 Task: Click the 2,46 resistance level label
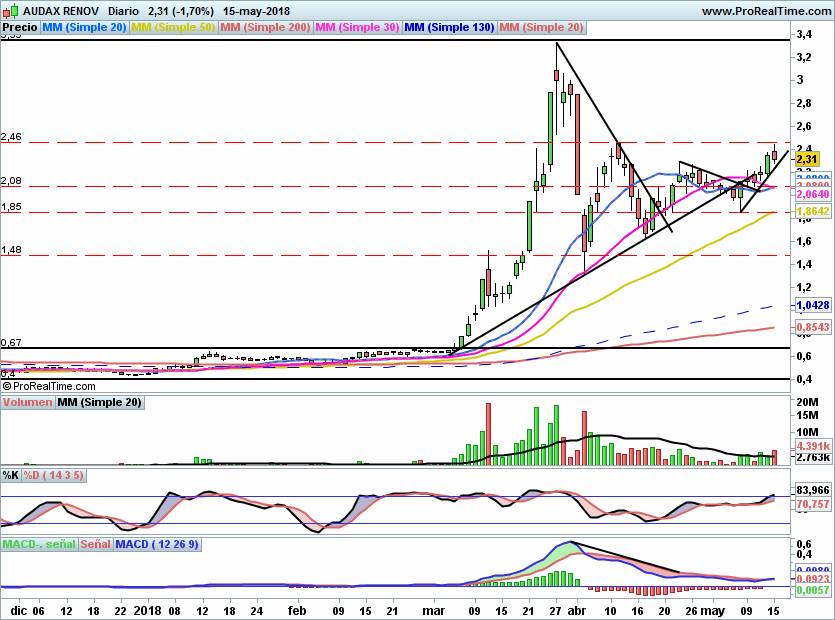pos(11,137)
